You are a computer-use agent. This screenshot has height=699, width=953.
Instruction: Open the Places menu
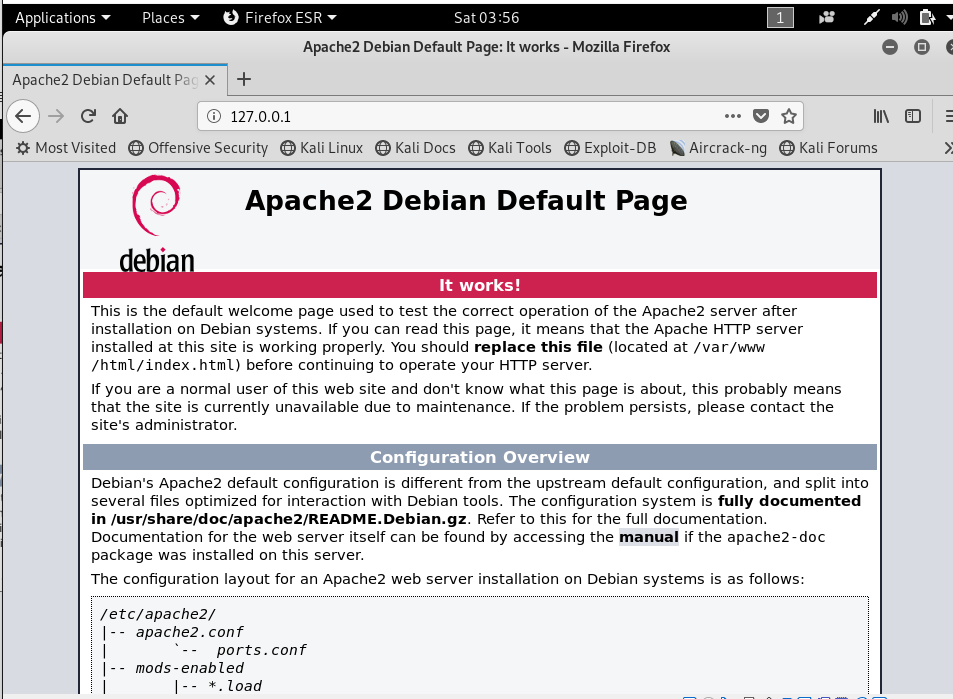pos(170,18)
